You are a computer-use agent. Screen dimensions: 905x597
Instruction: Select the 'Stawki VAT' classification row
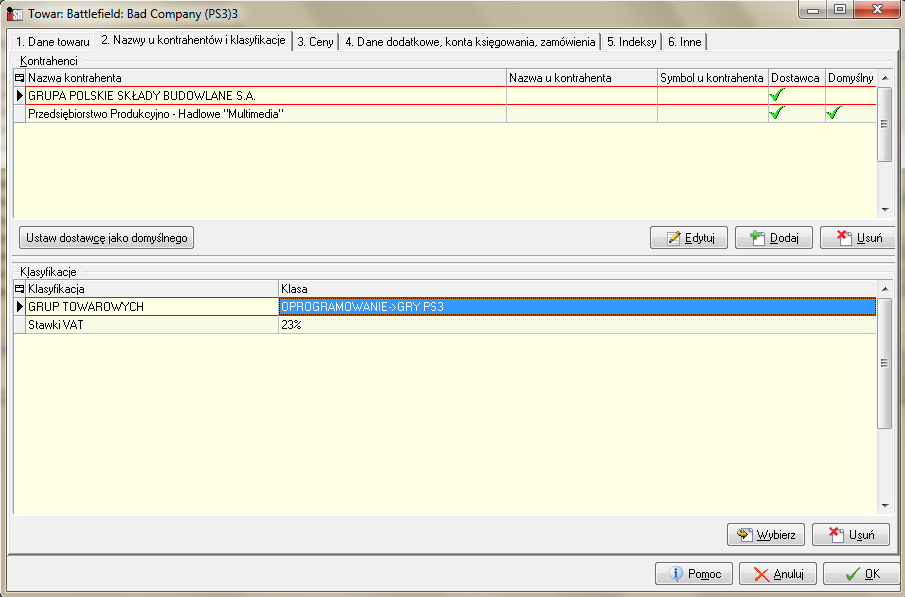coord(445,324)
